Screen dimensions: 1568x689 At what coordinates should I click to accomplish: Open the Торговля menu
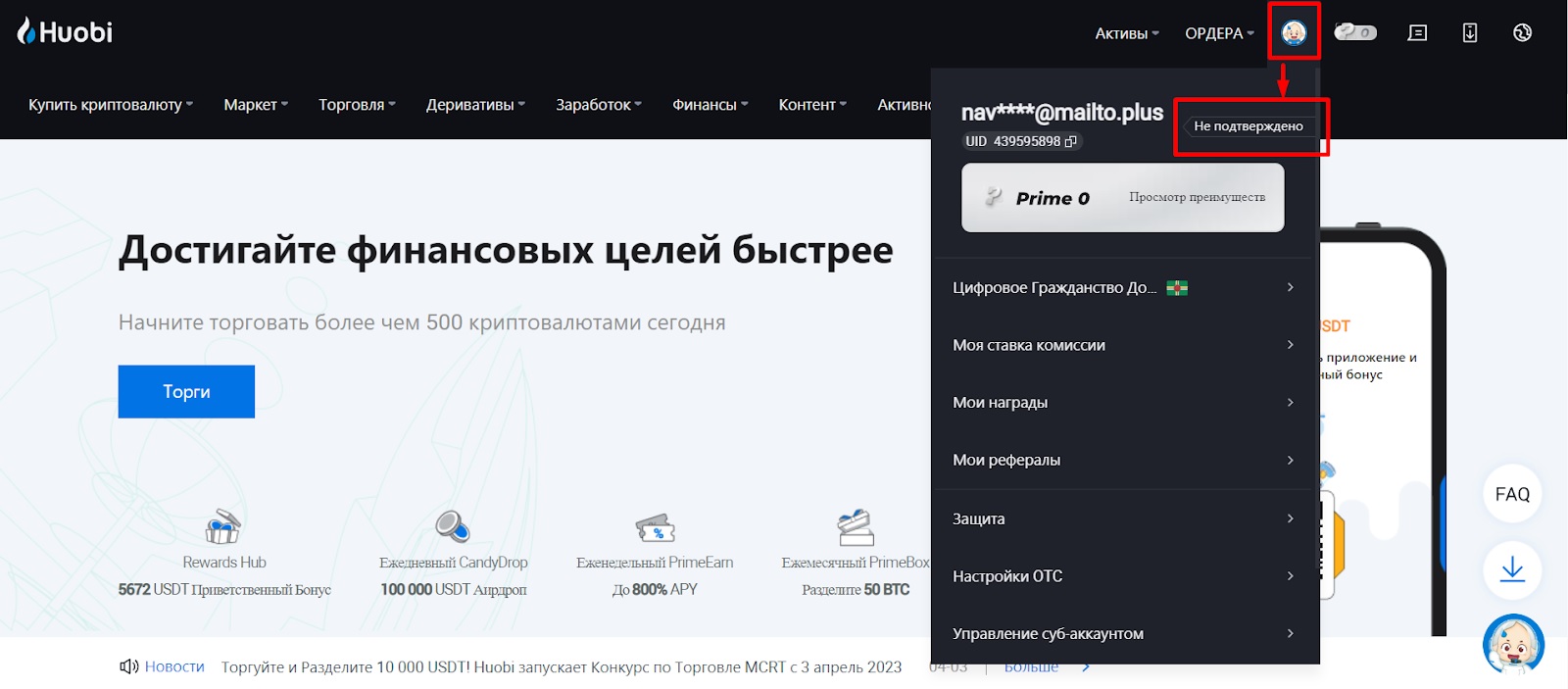point(357,104)
